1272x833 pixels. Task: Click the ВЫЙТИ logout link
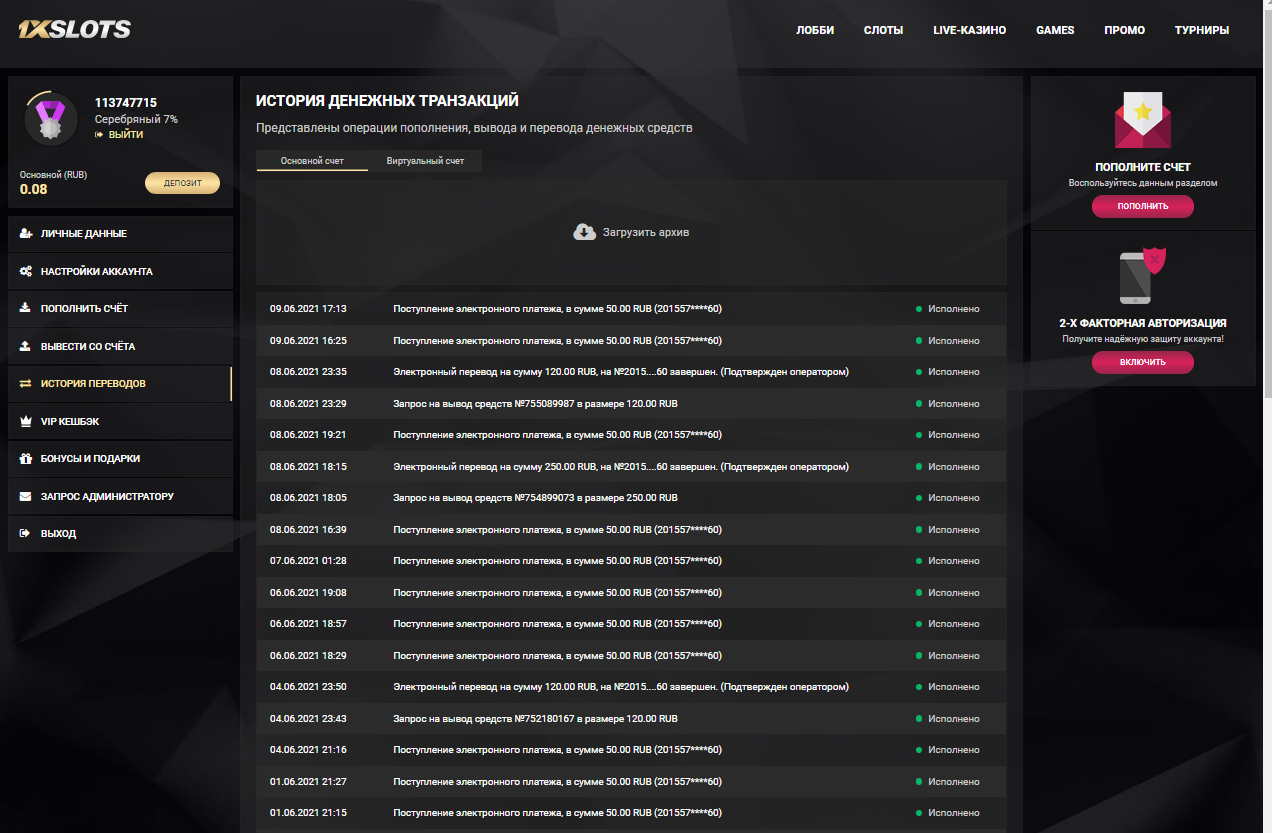tap(125, 134)
